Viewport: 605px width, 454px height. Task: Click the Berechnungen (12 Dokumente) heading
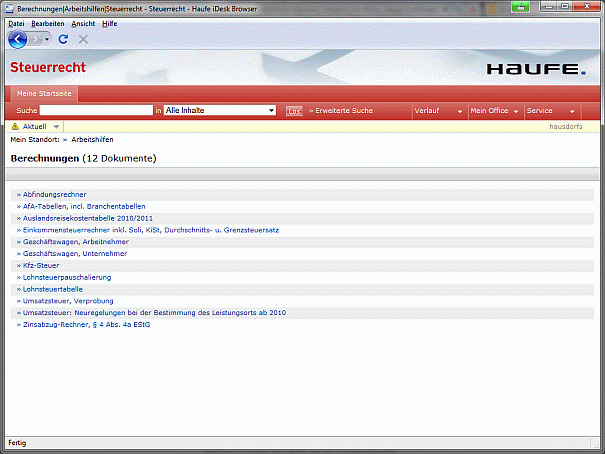click(83, 159)
